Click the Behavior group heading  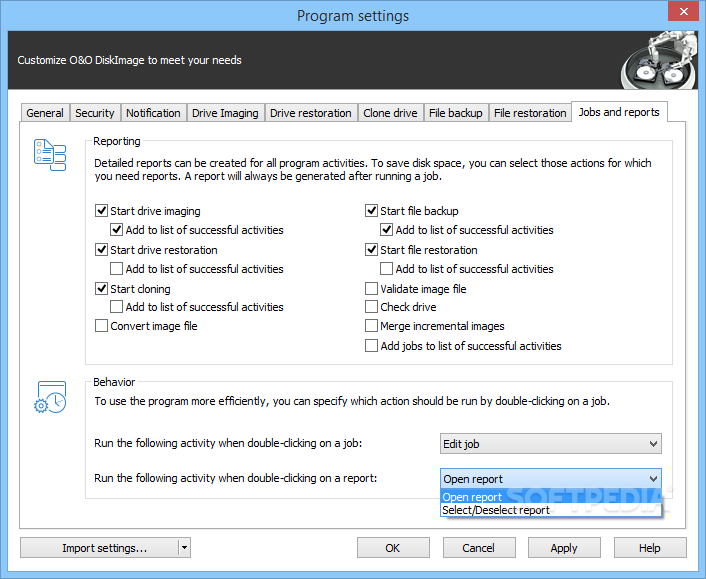[114, 382]
